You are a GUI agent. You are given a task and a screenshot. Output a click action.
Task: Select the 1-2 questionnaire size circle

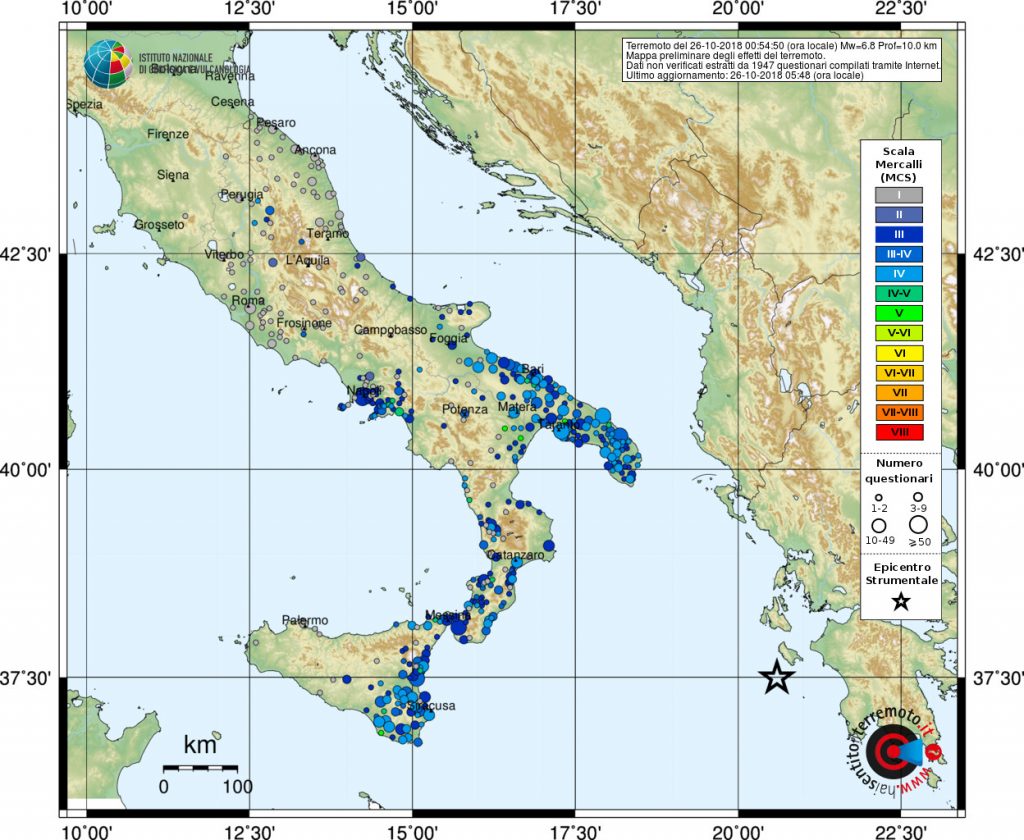pos(878,497)
